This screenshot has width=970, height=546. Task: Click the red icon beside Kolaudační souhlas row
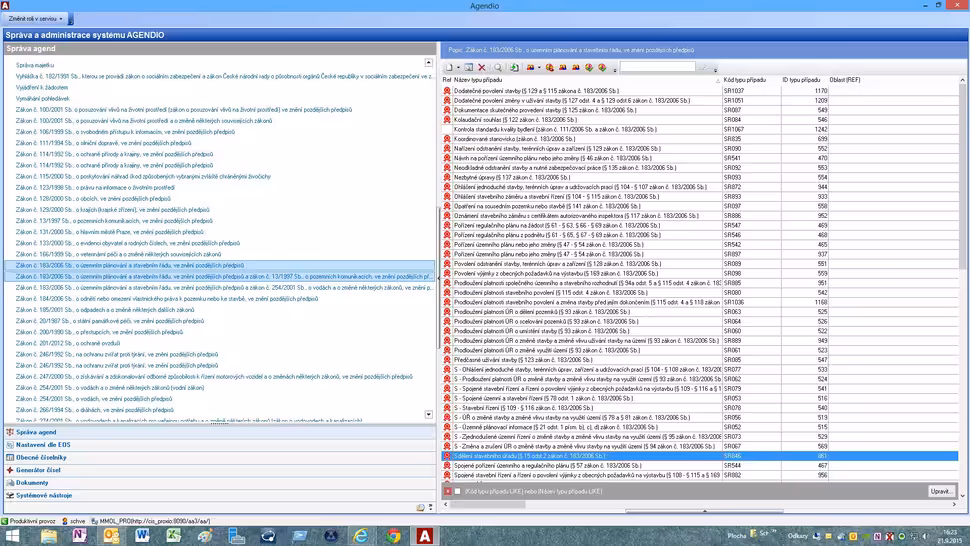pyautogui.click(x=447, y=119)
